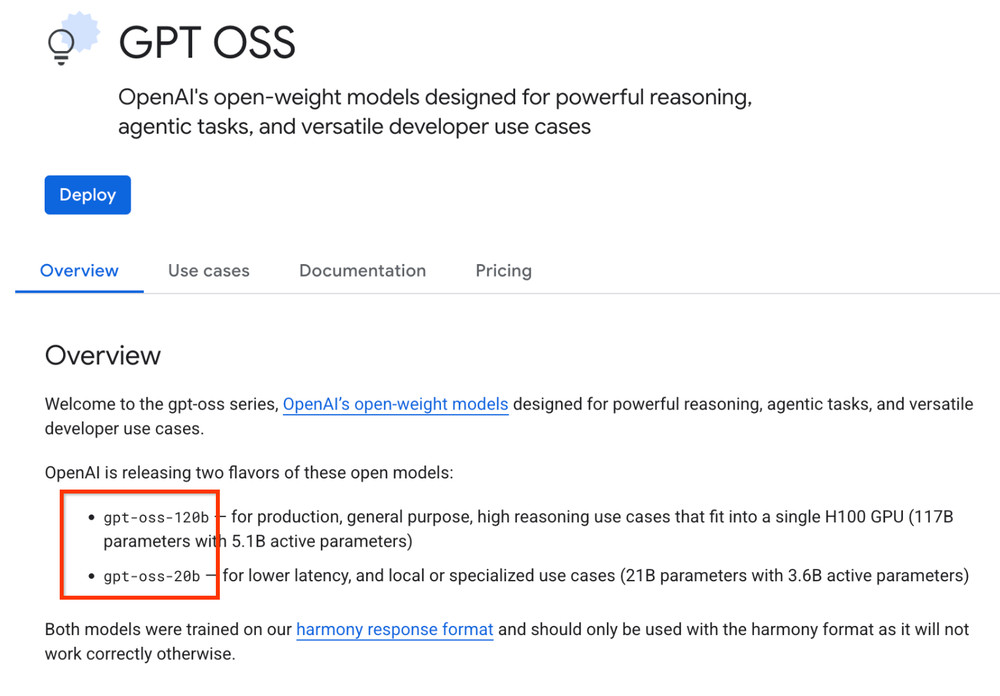Click the lightbulb icon beside GPT OSS

62,45
